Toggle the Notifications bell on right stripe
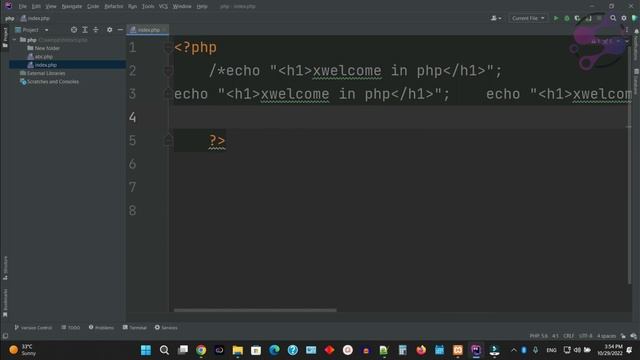The width and height of the screenshot is (640, 360). [636, 32]
